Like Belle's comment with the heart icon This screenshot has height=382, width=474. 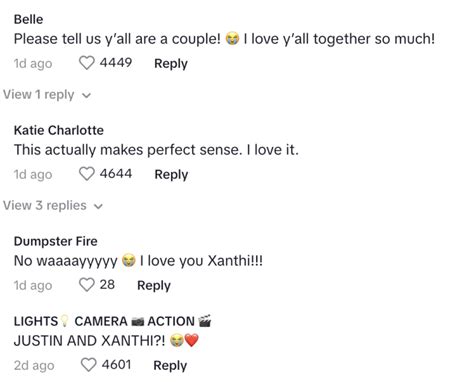[87, 63]
